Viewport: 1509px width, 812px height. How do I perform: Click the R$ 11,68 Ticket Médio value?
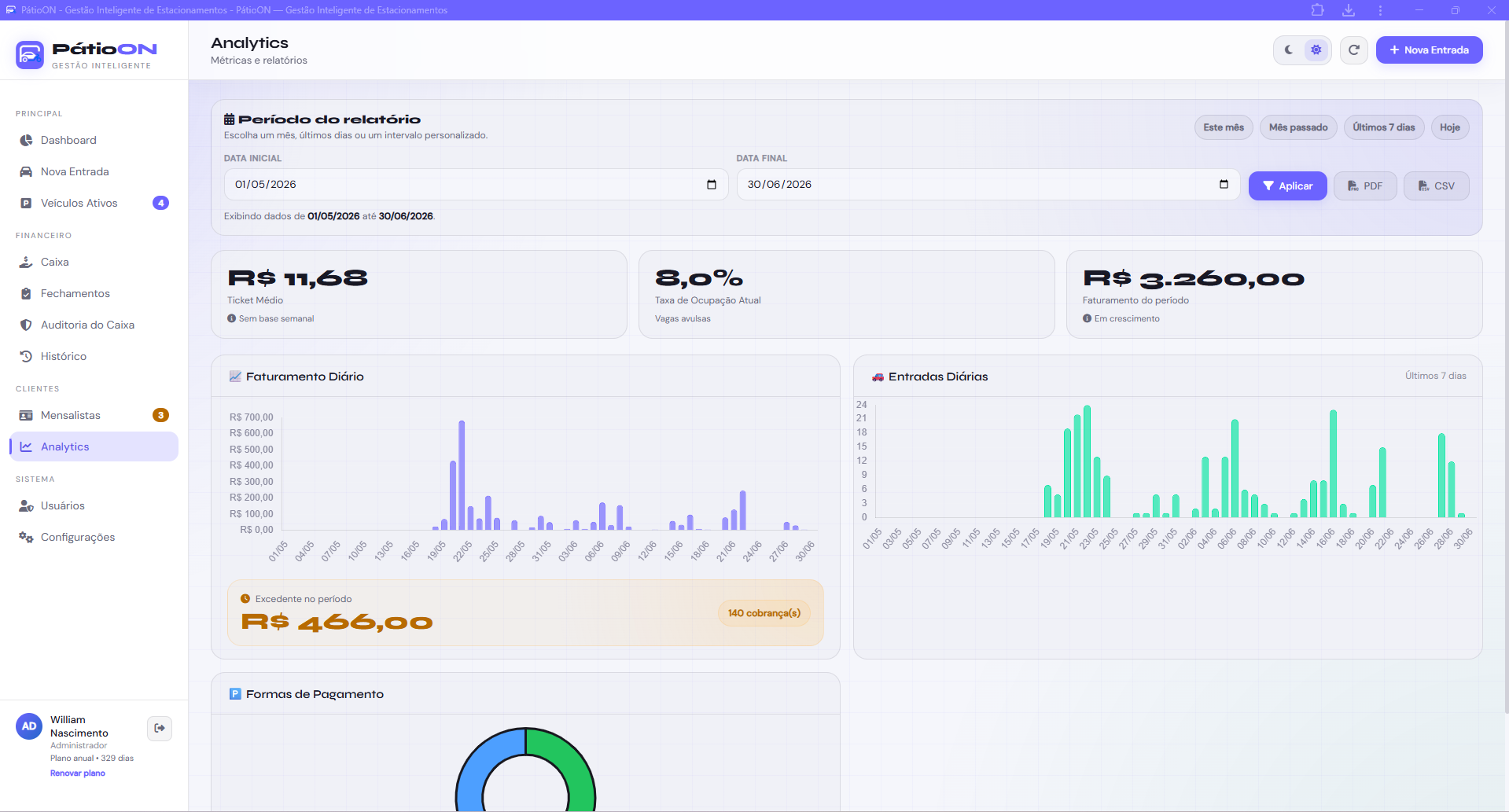point(298,278)
